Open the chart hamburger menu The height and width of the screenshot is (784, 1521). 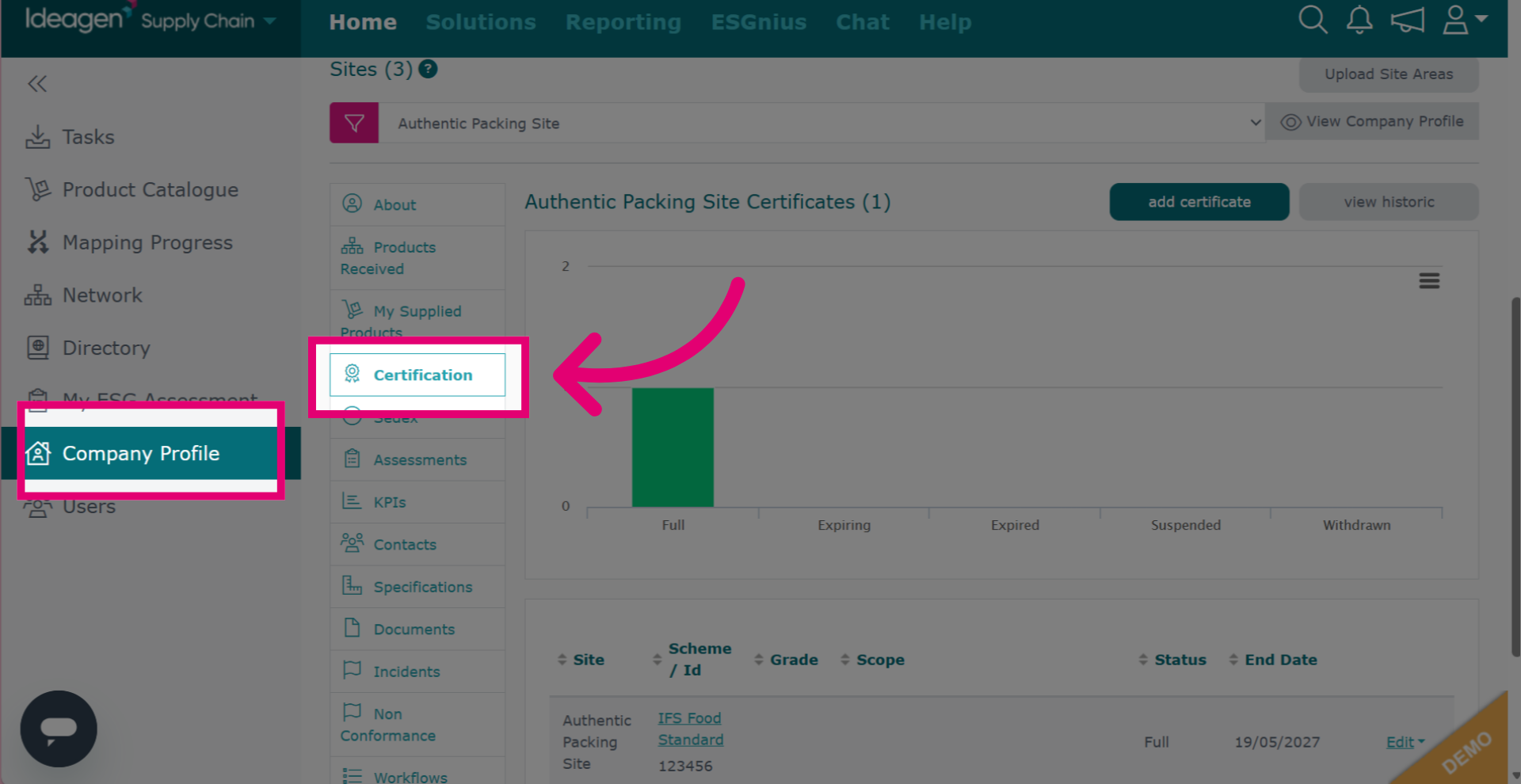tap(1429, 280)
